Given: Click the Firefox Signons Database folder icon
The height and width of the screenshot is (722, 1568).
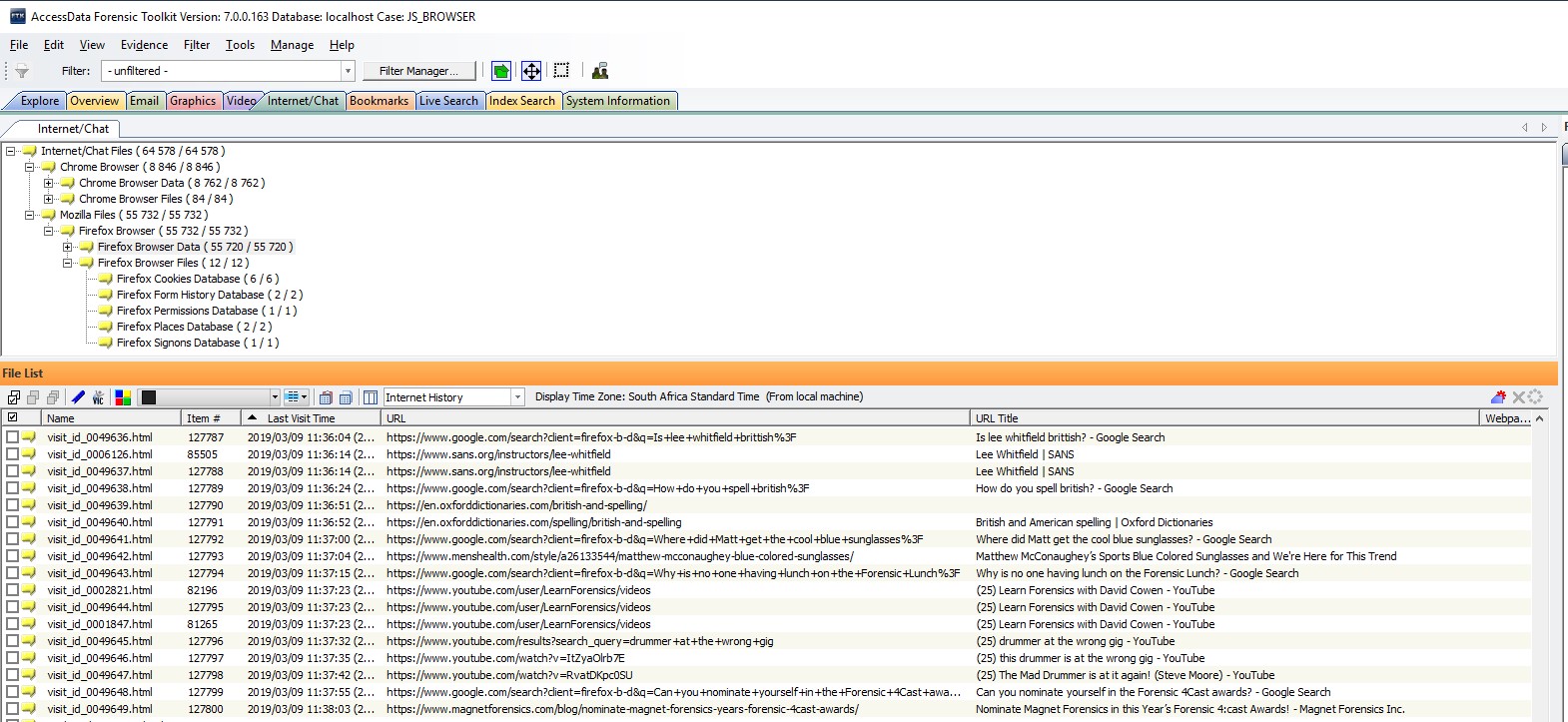Looking at the screenshot, I should 105,343.
